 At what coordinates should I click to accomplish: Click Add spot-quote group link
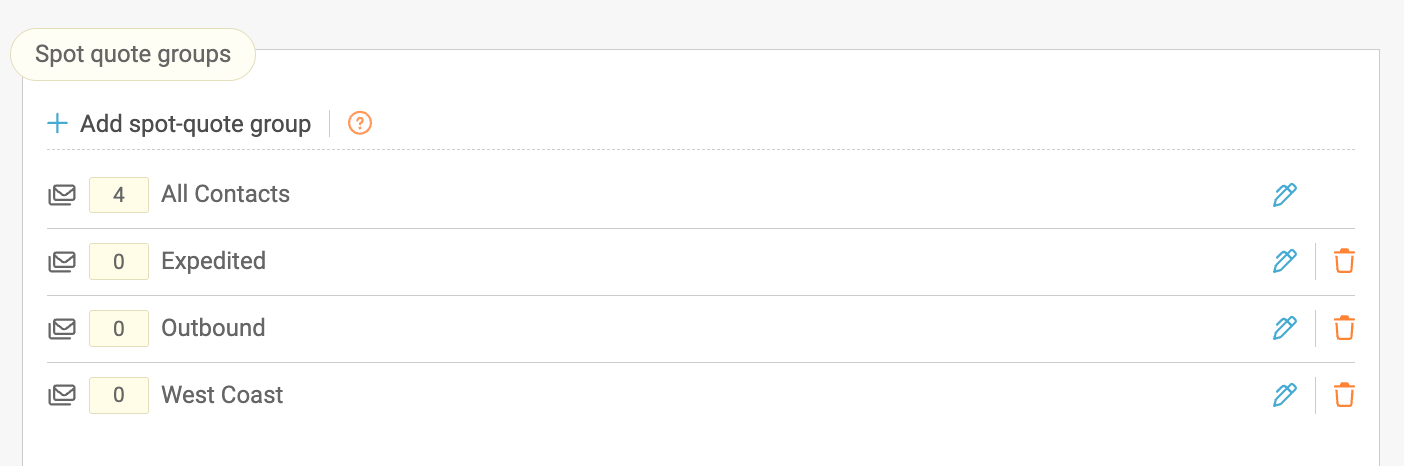tap(195, 124)
